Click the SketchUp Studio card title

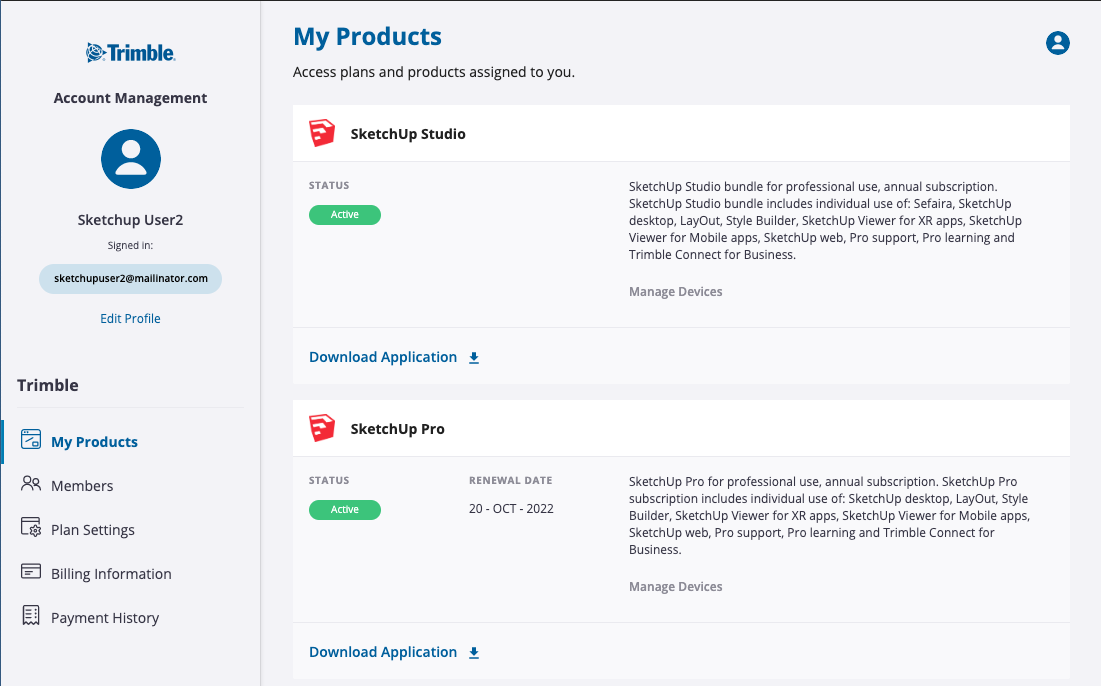coord(408,134)
